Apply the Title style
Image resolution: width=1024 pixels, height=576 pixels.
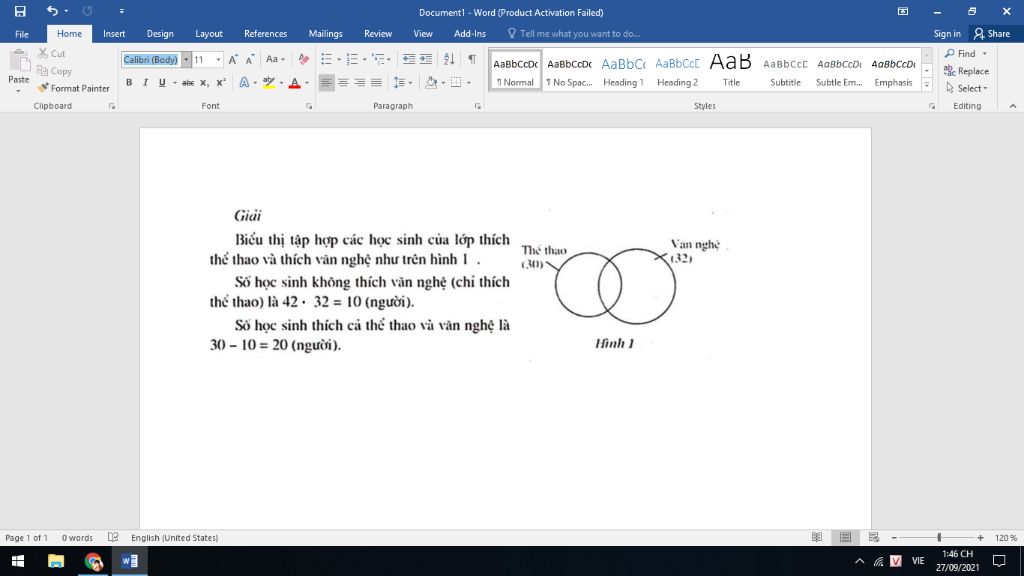click(x=731, y=71)
